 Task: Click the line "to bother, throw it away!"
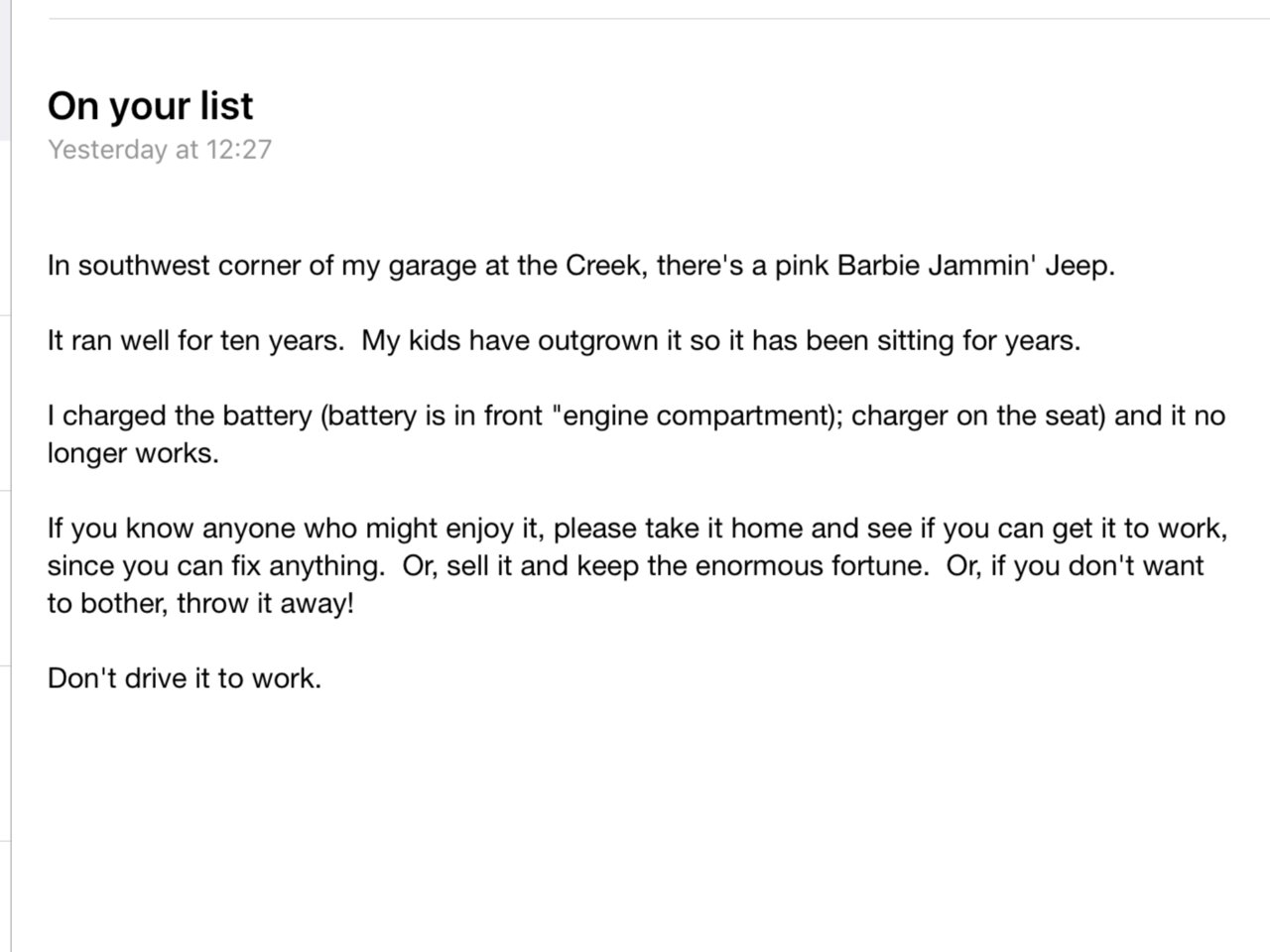click(200, 604)
